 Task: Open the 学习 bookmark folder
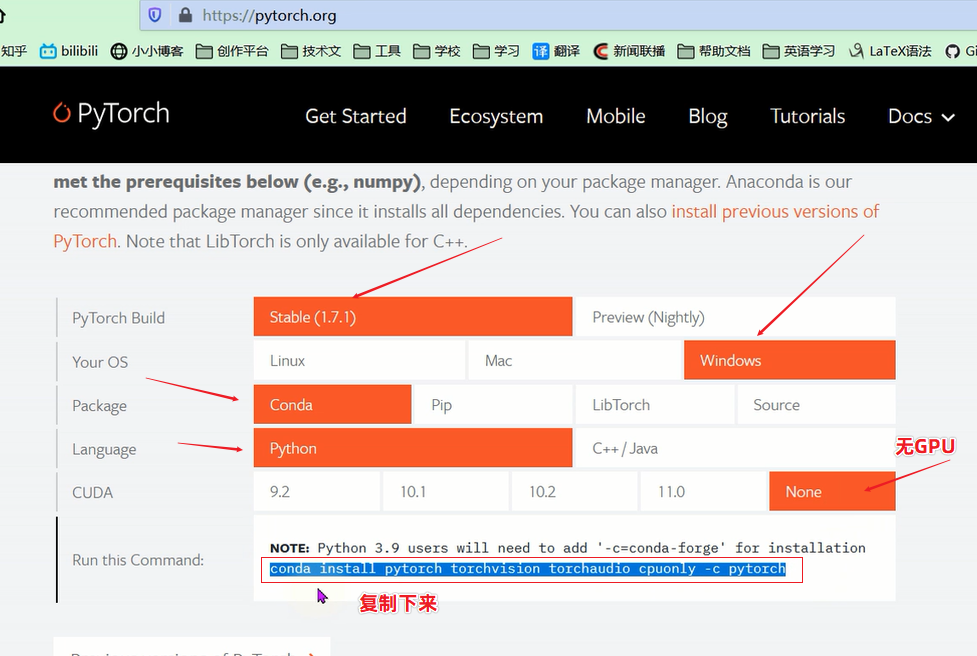coord(496,51)
